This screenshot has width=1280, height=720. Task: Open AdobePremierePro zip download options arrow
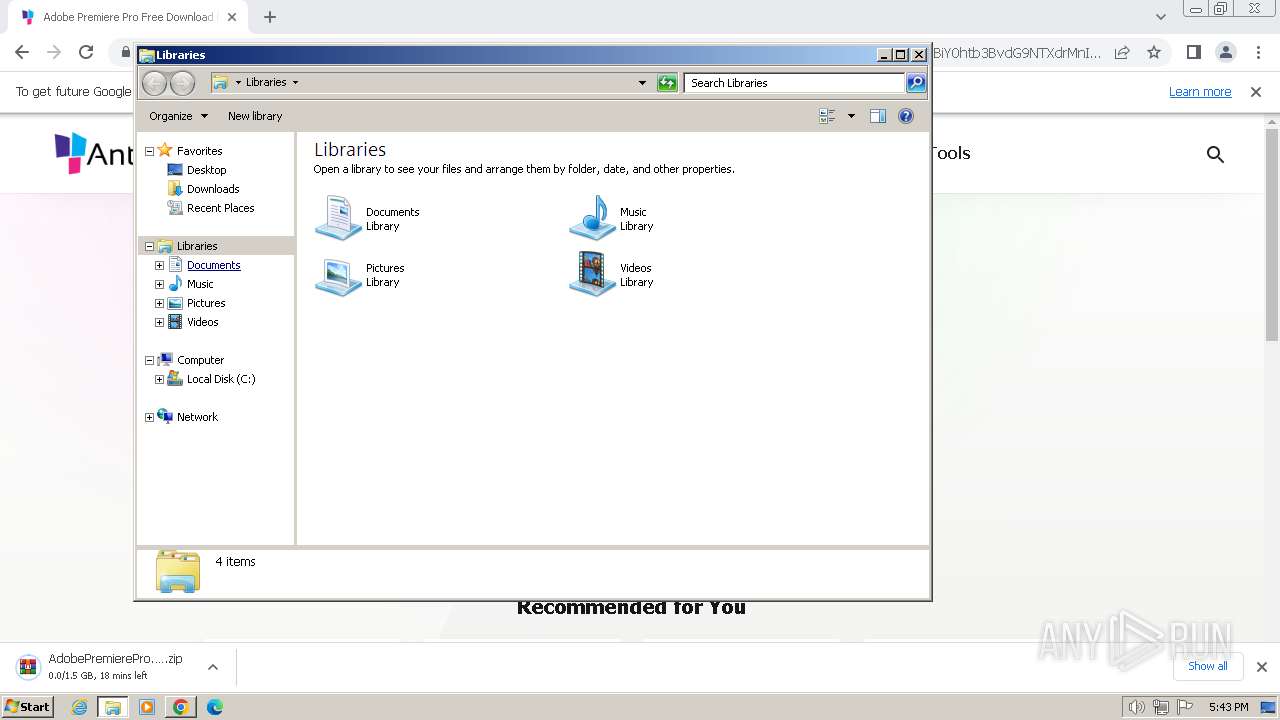click(x=212, y=667)
